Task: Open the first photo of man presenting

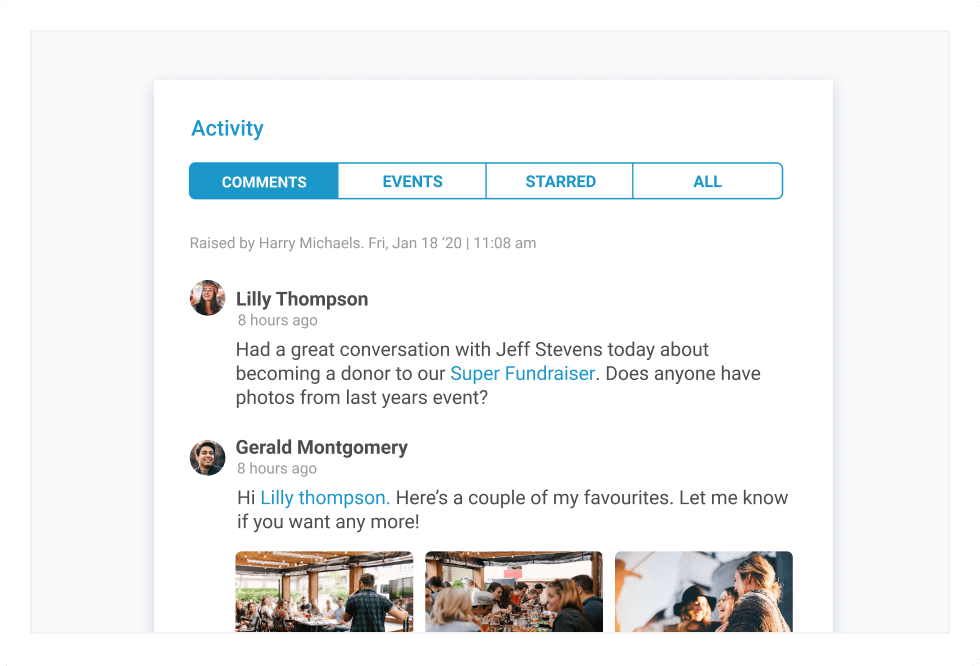Action: coord(324,591)
